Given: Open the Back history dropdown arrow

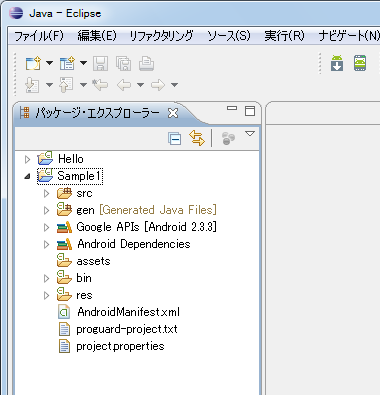Looking at the screenshot, I should click(x=141, y=85).
